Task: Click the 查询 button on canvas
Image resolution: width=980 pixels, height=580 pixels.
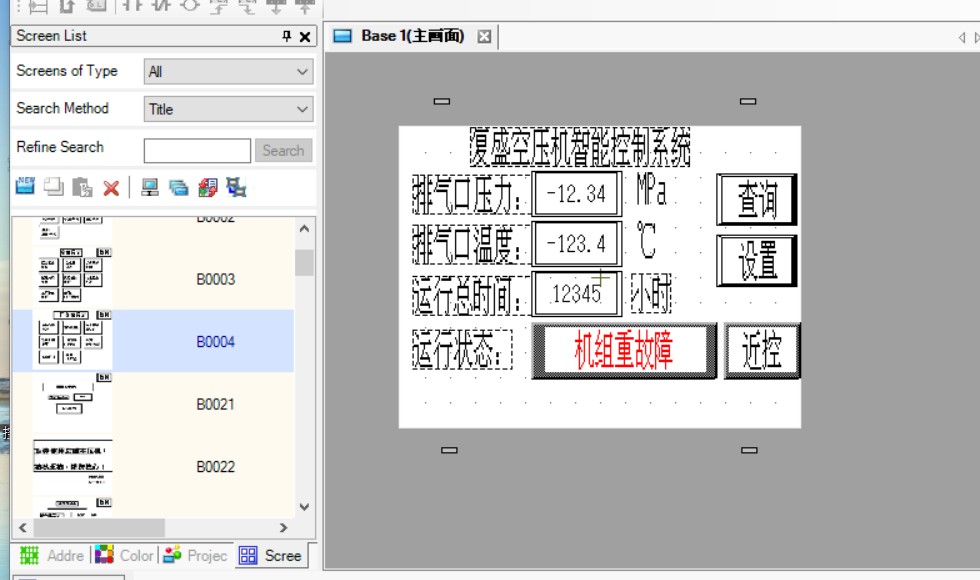Action: (x=757, y=199)
